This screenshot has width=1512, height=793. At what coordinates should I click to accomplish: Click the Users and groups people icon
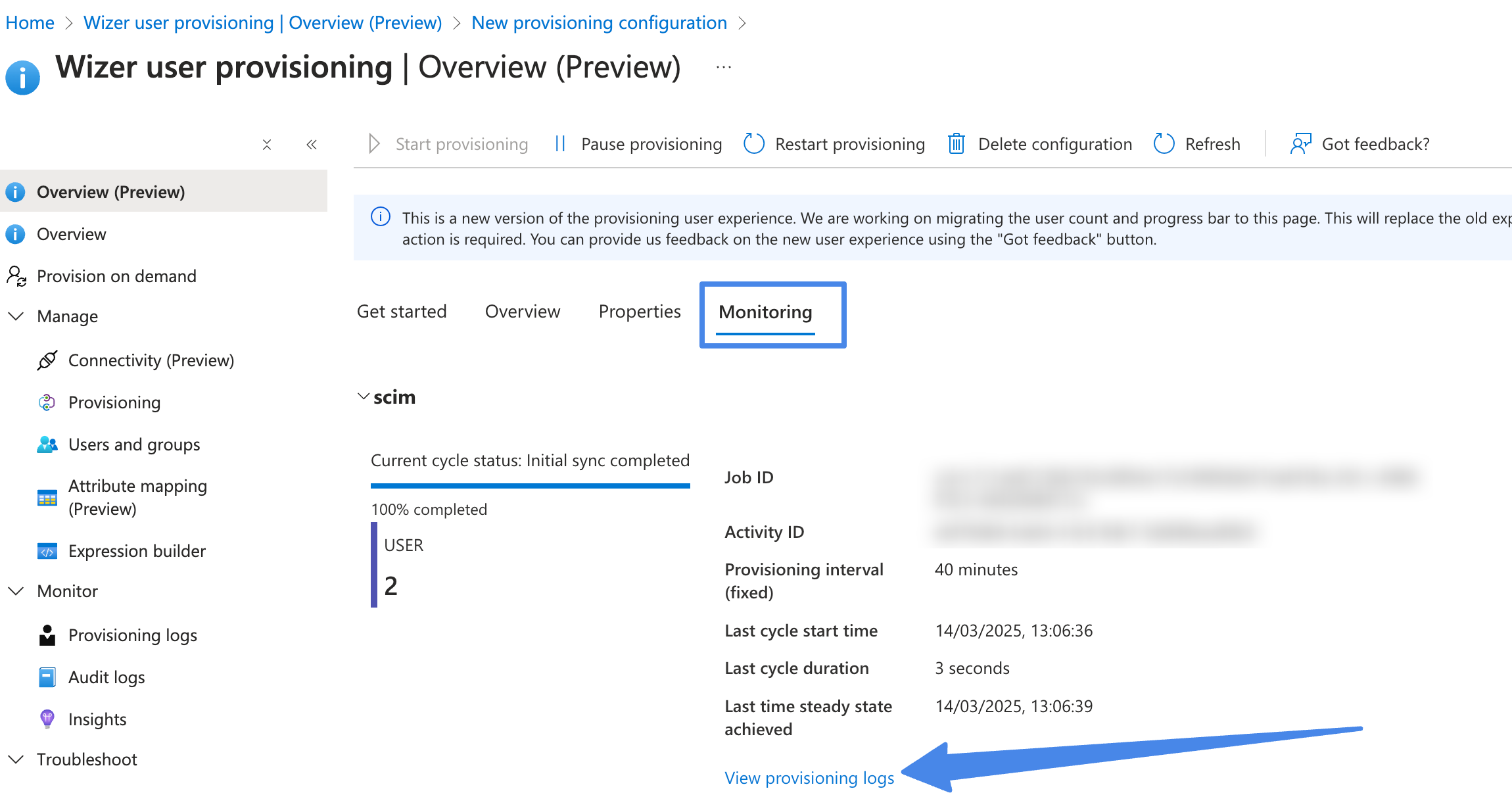click(47, 445)
